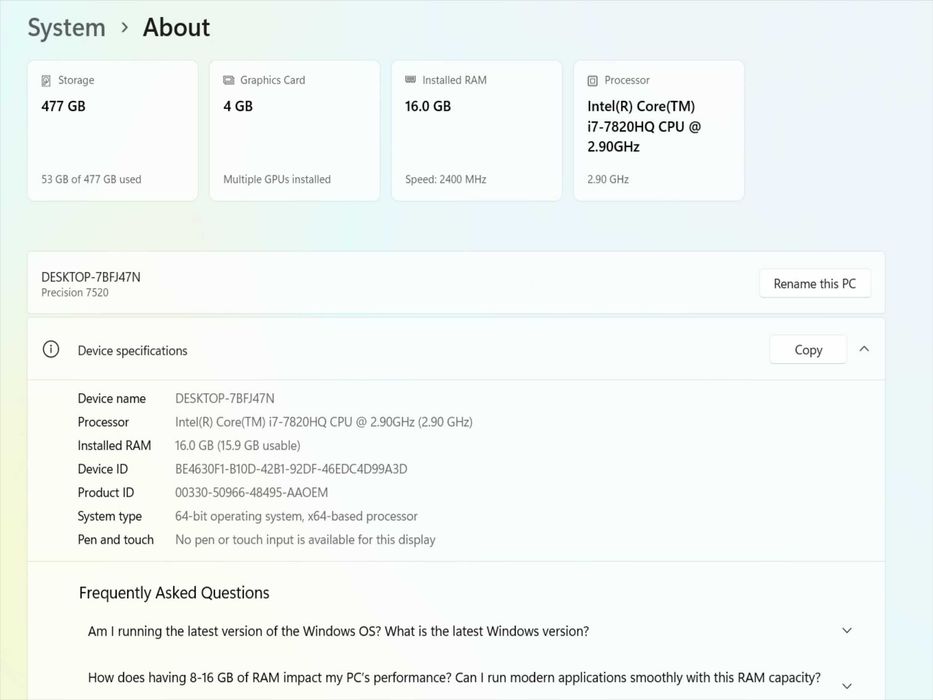Click the 'How does having 8-16 GB' question
This screenshot has height=700, width=933.
455,677
